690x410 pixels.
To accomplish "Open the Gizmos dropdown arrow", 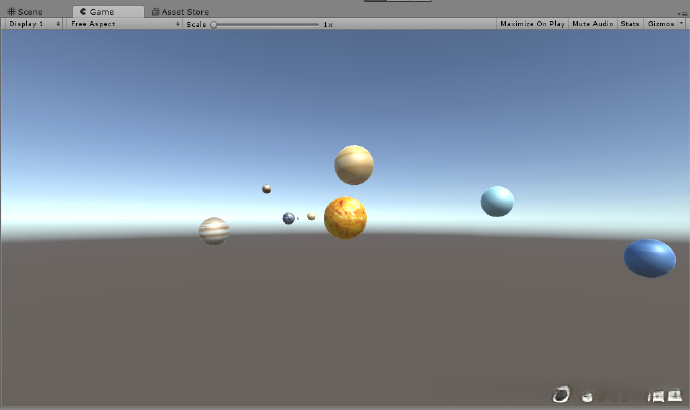I will point(681,24).
